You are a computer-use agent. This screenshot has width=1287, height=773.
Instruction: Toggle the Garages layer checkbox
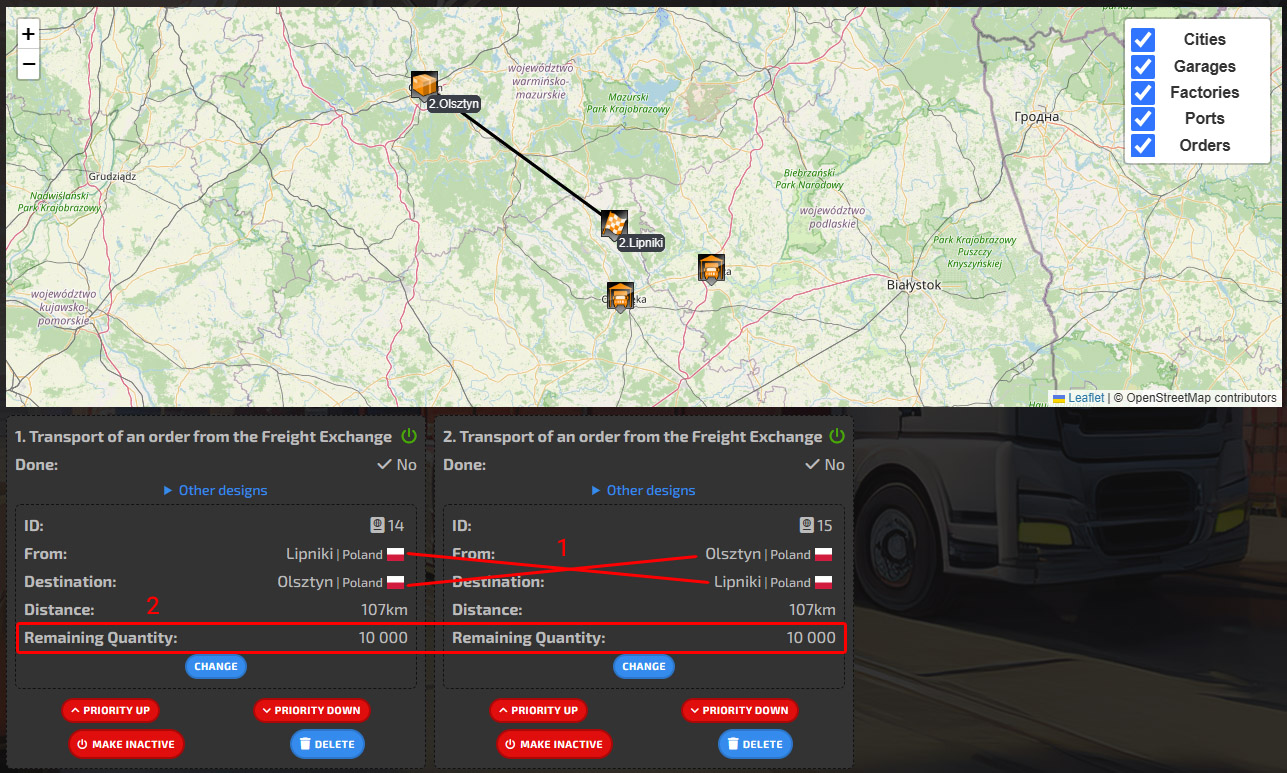tap(1143, 67)
